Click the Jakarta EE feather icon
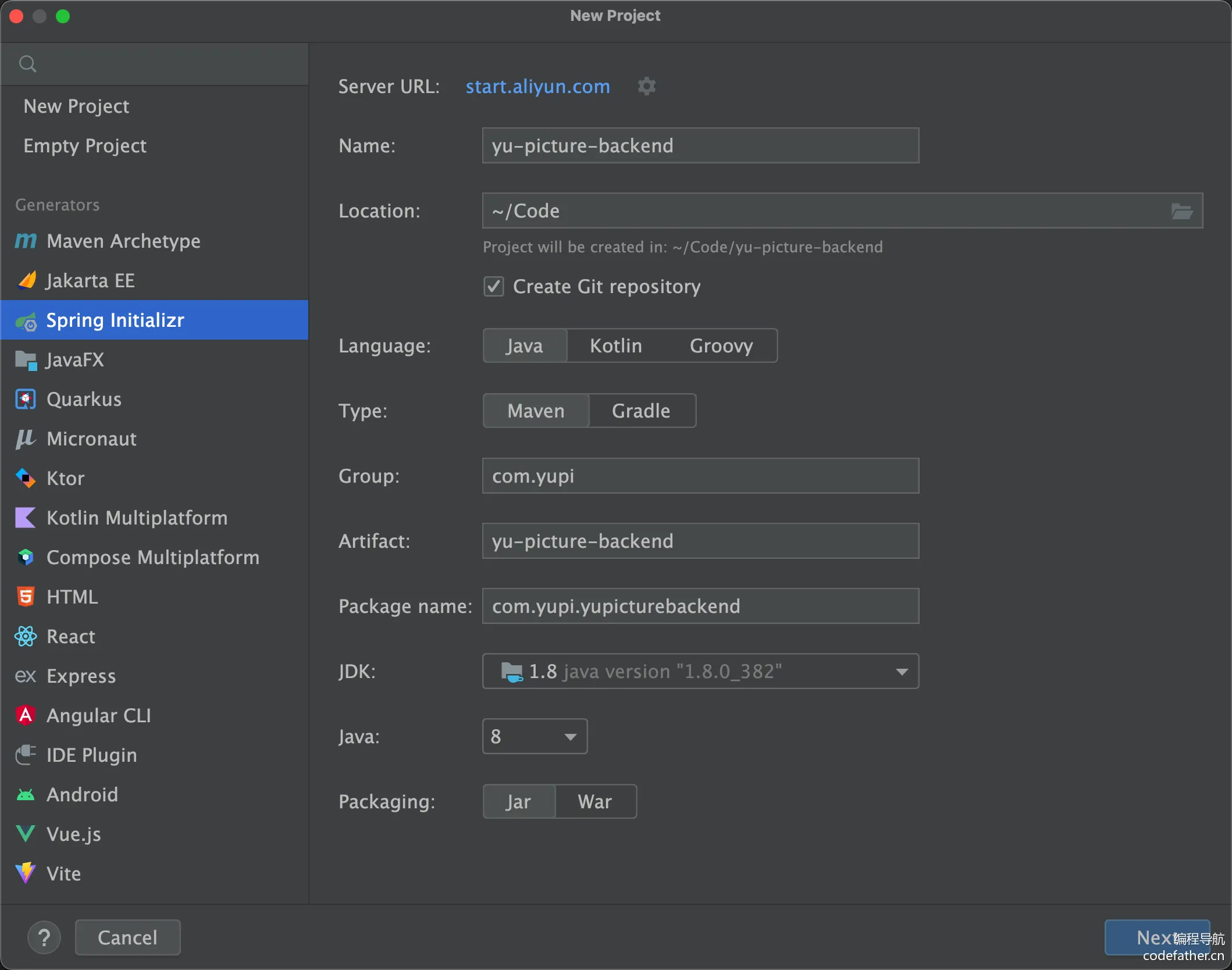The width and height of the screenshot is (1232, 970). [27, 280]
